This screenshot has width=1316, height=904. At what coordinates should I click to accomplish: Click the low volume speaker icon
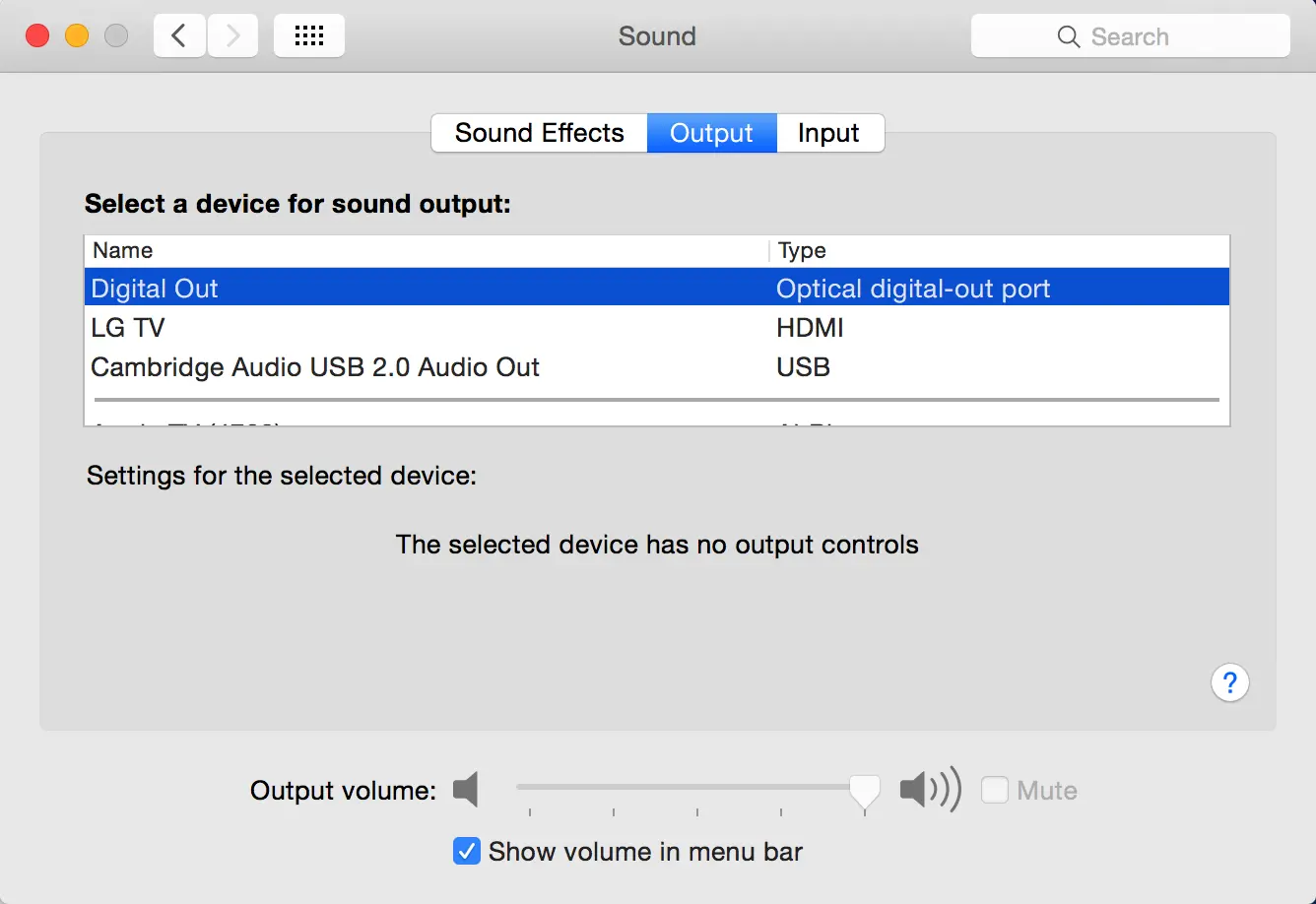point(466,790)
